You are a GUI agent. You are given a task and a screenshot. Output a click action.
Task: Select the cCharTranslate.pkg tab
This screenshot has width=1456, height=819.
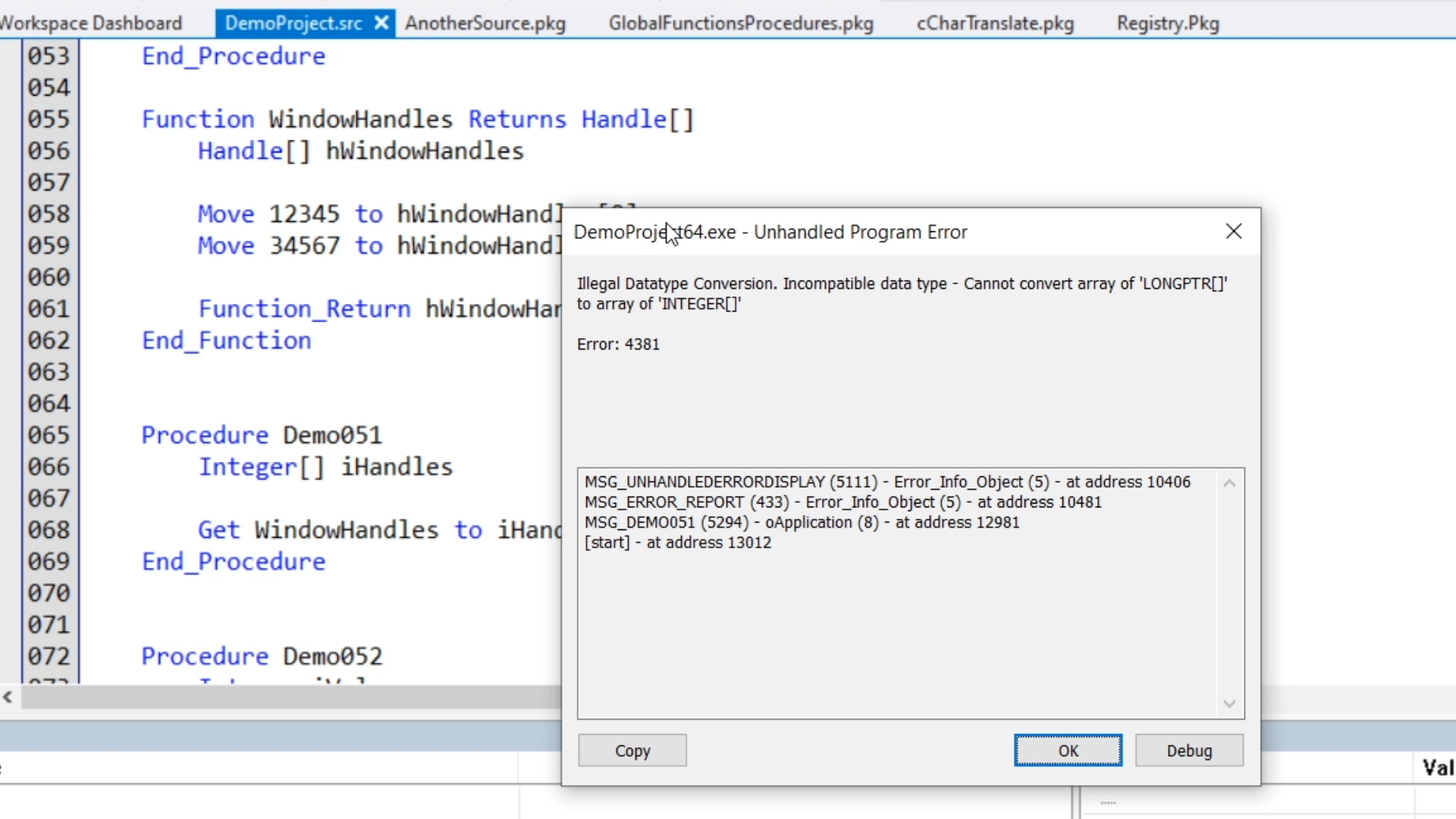[995, 24]
